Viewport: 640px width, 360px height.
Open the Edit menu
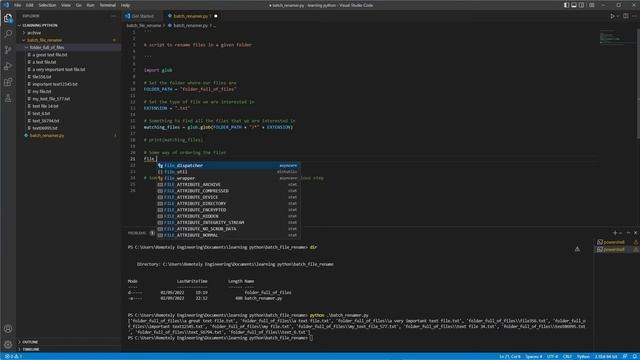[30, 5]
